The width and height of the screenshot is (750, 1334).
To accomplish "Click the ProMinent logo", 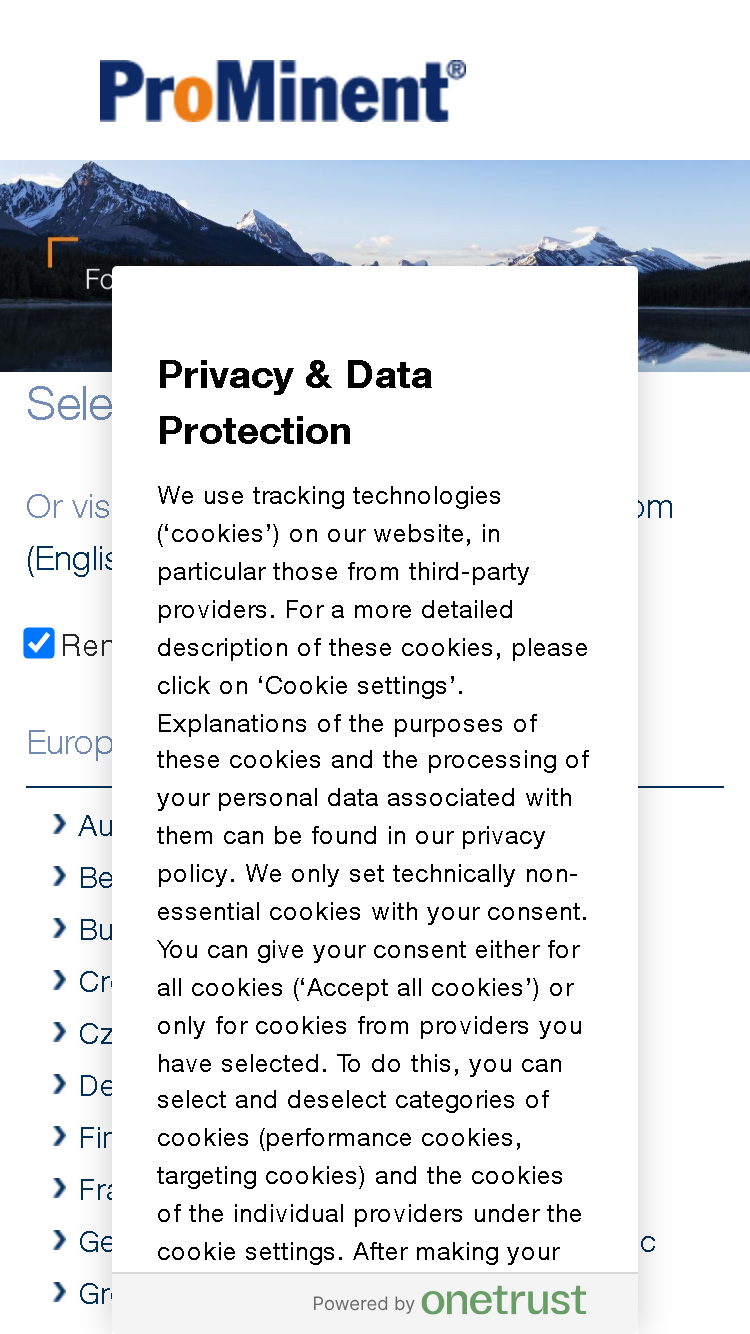I will point(282,91).
